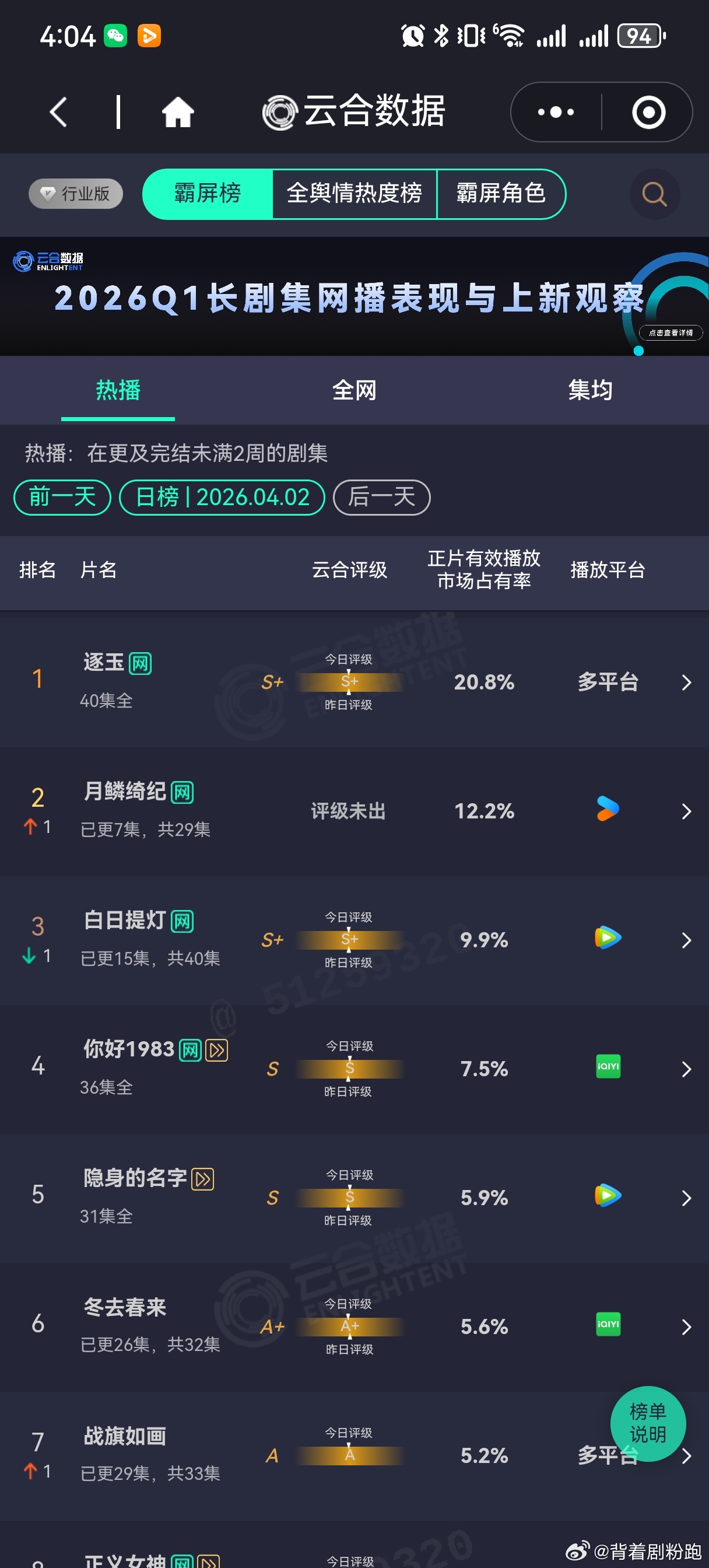Tap the home icon in the navigation bar
Screen dimensions: 709x1568
177,111
